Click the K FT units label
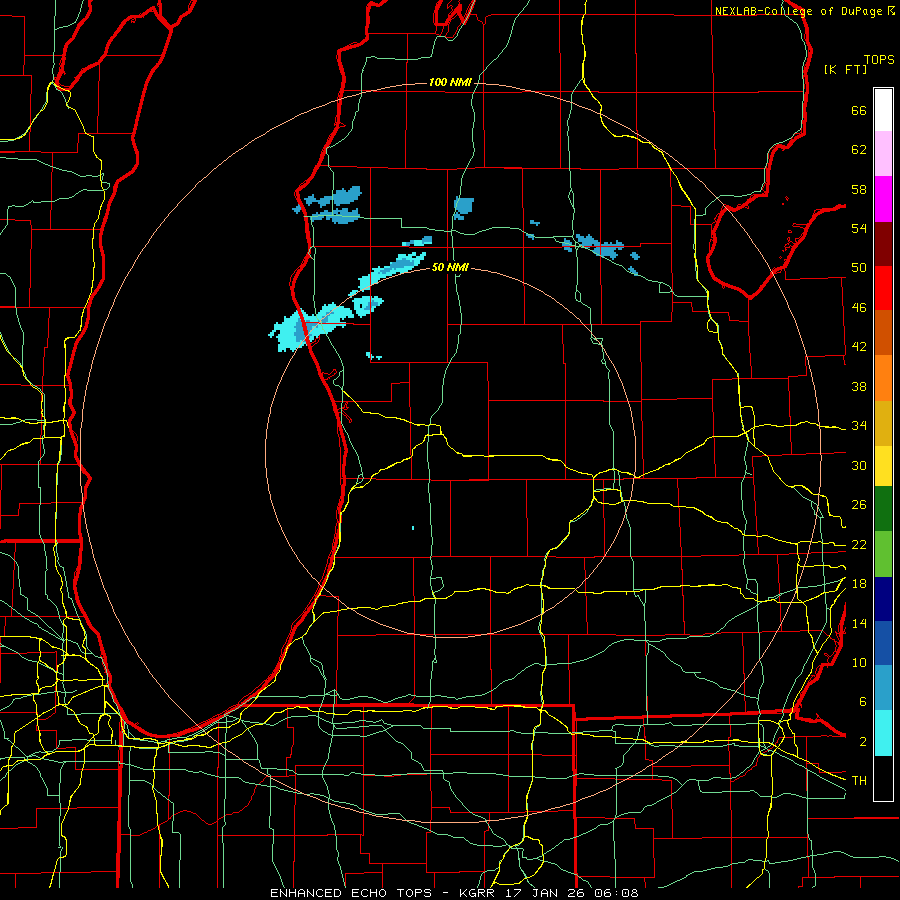The width and height of the screenshot is (900, 900). tap(845, 70)
